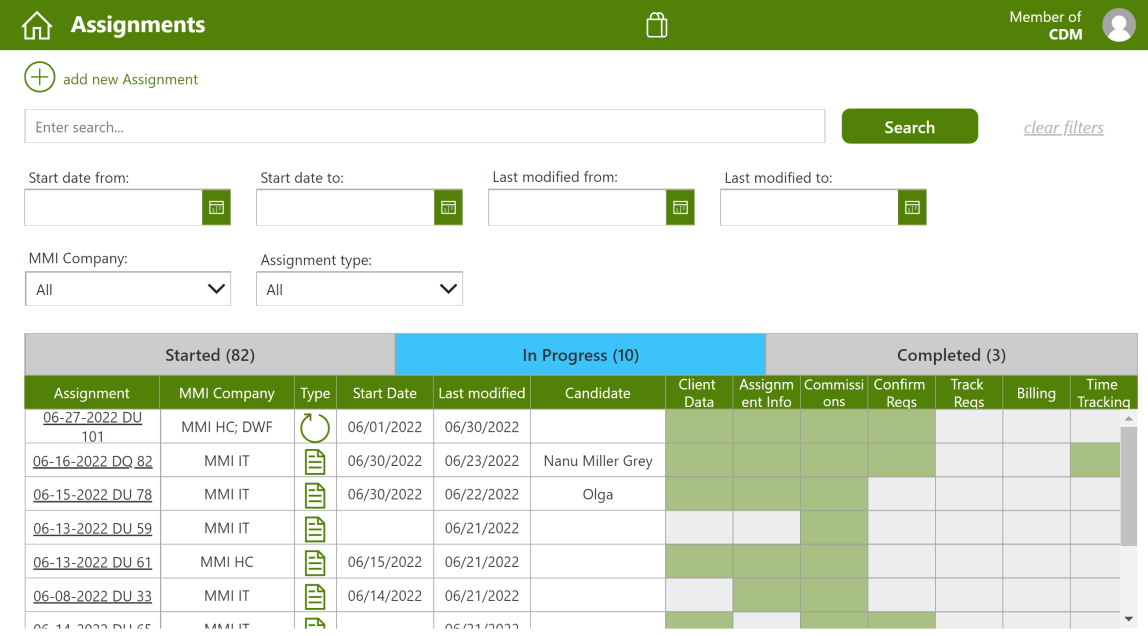This screenshot has width=1148, height=636.
Task: Click the circular in-progress type icon for 06-27-2022 DU 101
Action: [315, 427]
